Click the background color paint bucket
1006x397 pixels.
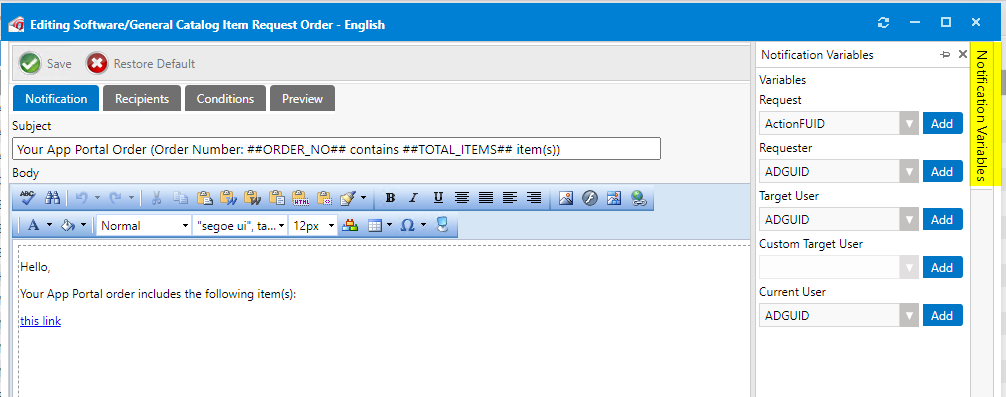(x=68, y=226)
